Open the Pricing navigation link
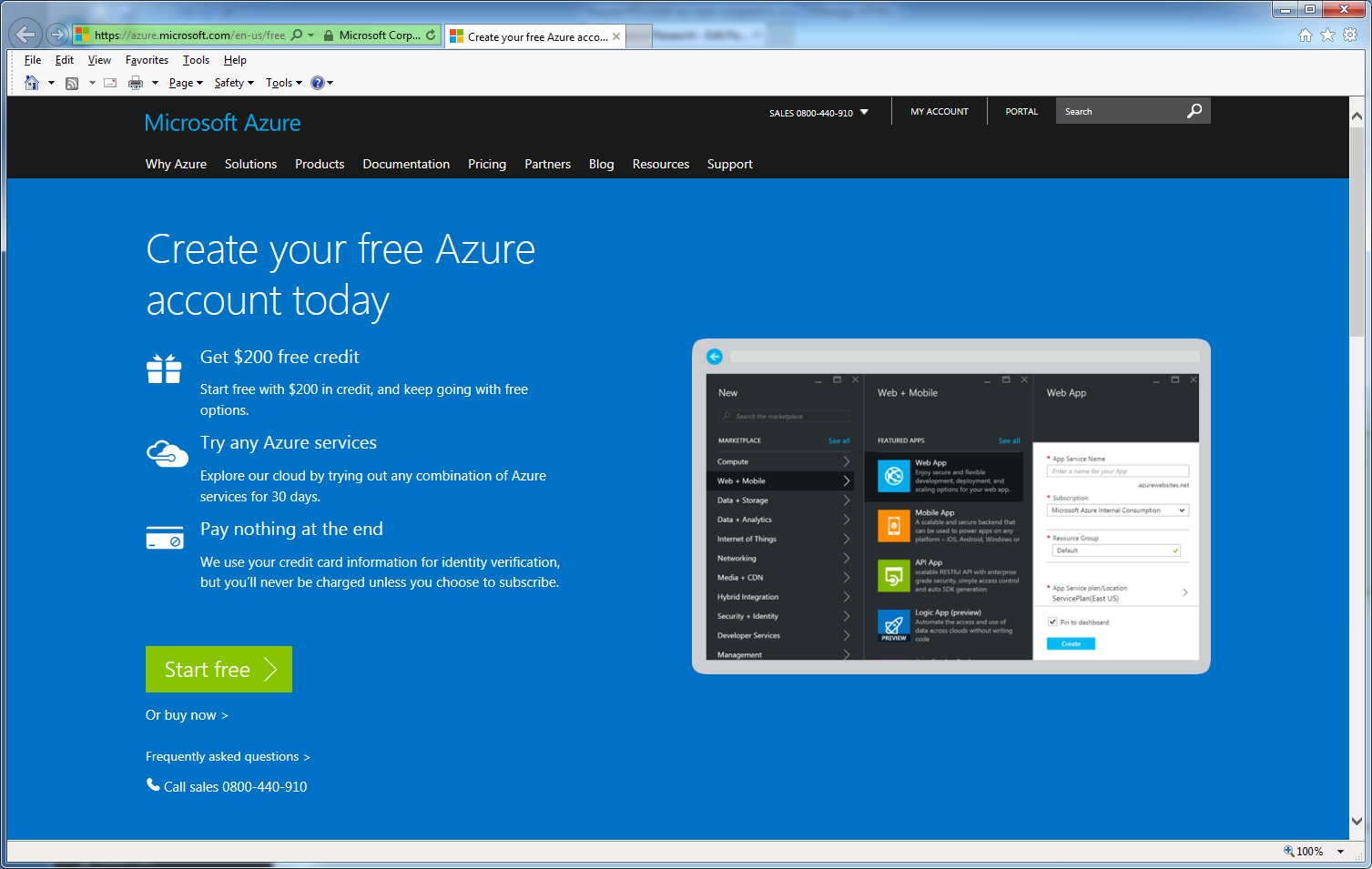 487,164
